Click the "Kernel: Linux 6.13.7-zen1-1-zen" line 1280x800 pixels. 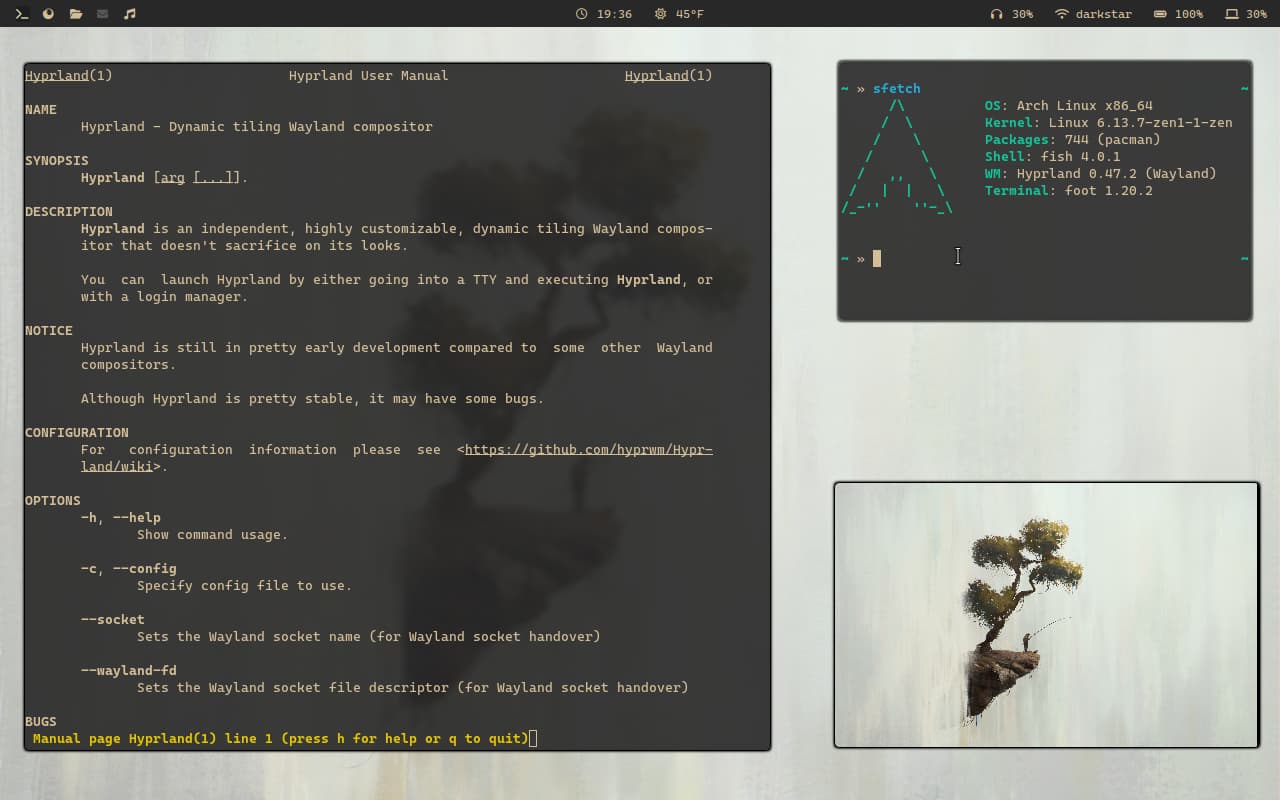point(1109,123)
